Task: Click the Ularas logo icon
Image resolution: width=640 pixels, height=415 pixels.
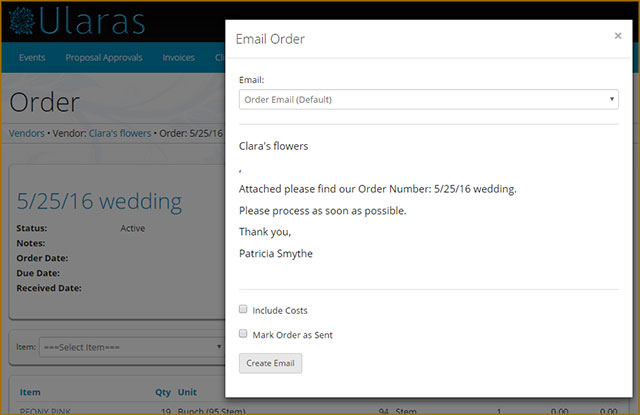Action: (x=22, y=21)
